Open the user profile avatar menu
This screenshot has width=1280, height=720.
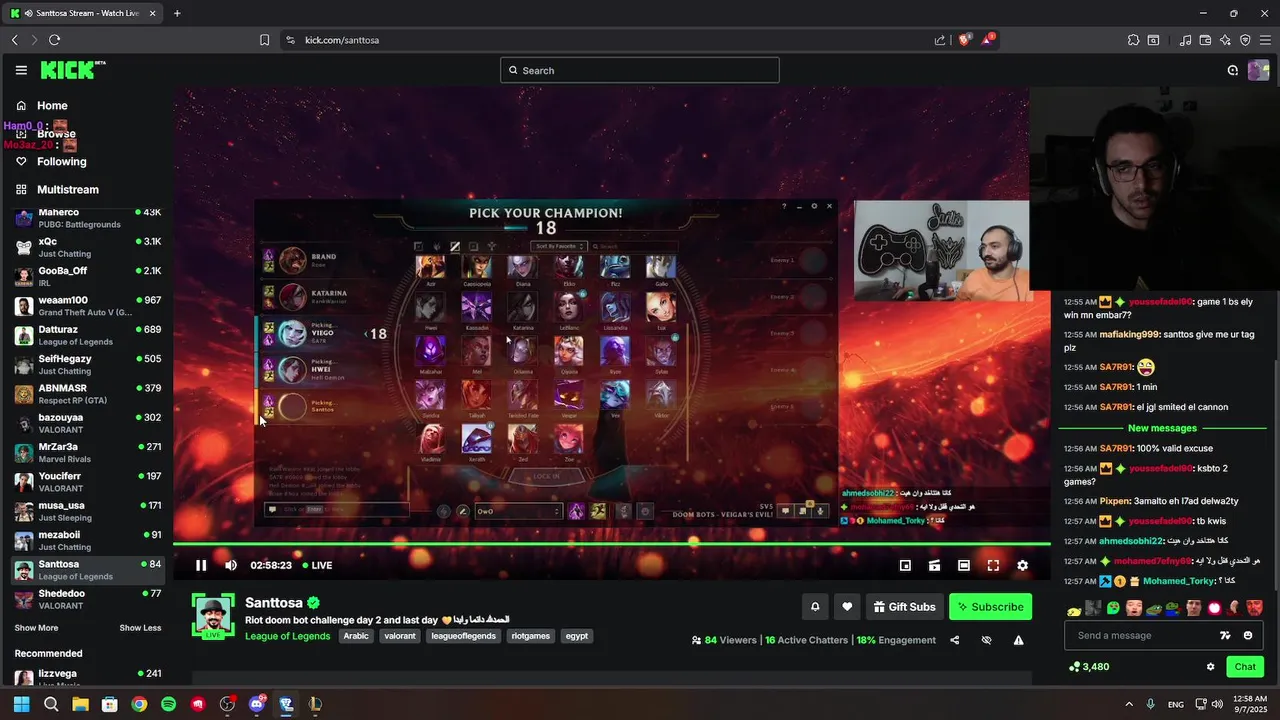pyautogui.click(x=1258, y=70)
